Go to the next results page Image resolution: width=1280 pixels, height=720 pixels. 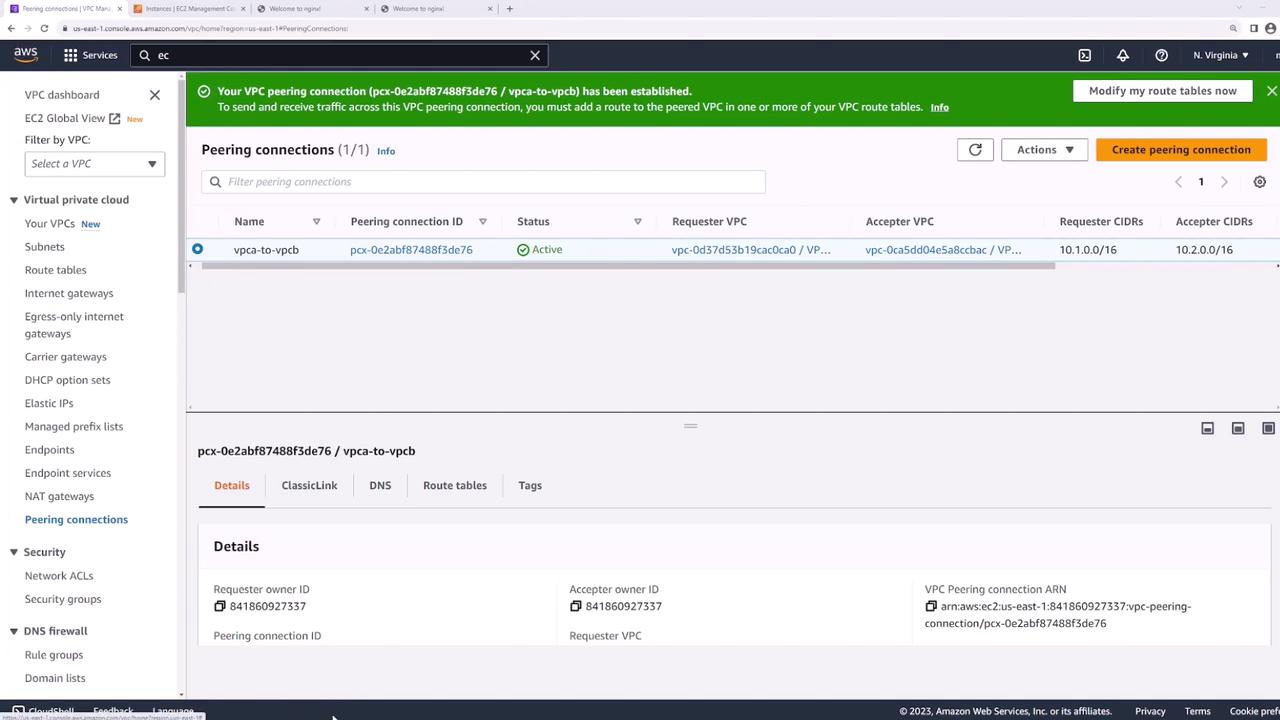[1224, 182]
